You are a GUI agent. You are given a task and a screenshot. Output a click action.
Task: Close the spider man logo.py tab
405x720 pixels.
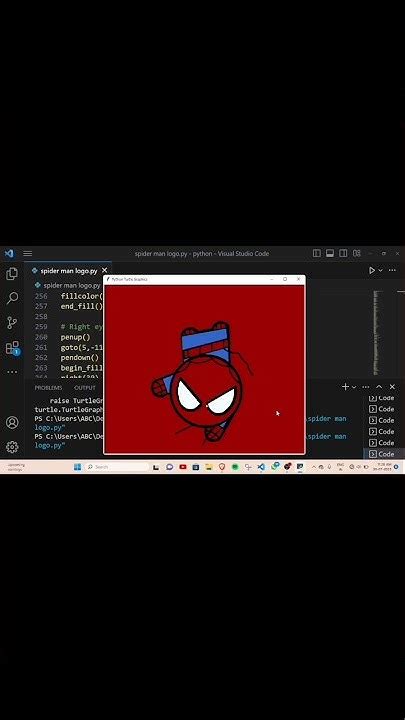105,271
